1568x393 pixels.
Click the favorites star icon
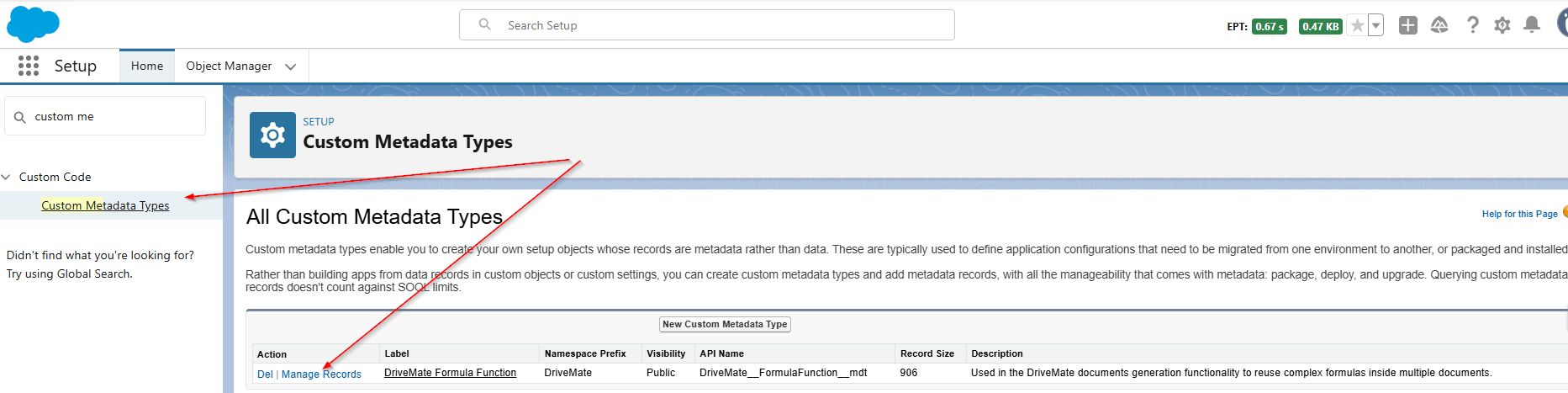coord(1357,26)
